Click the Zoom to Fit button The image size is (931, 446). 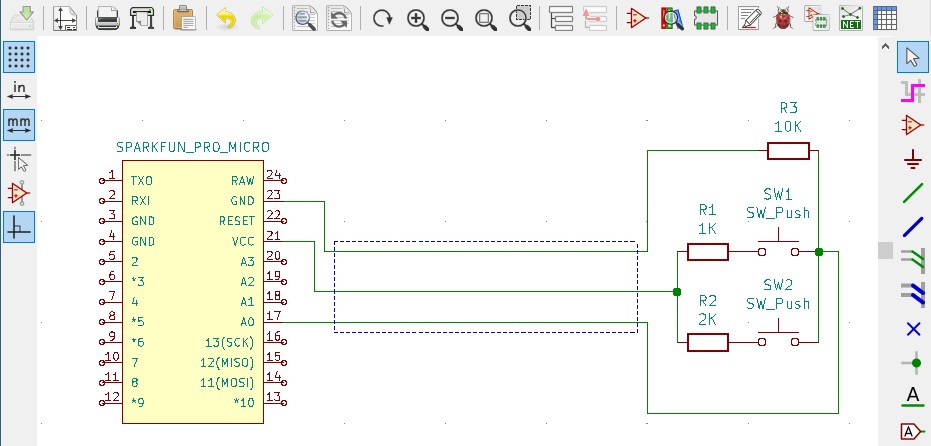486,18
